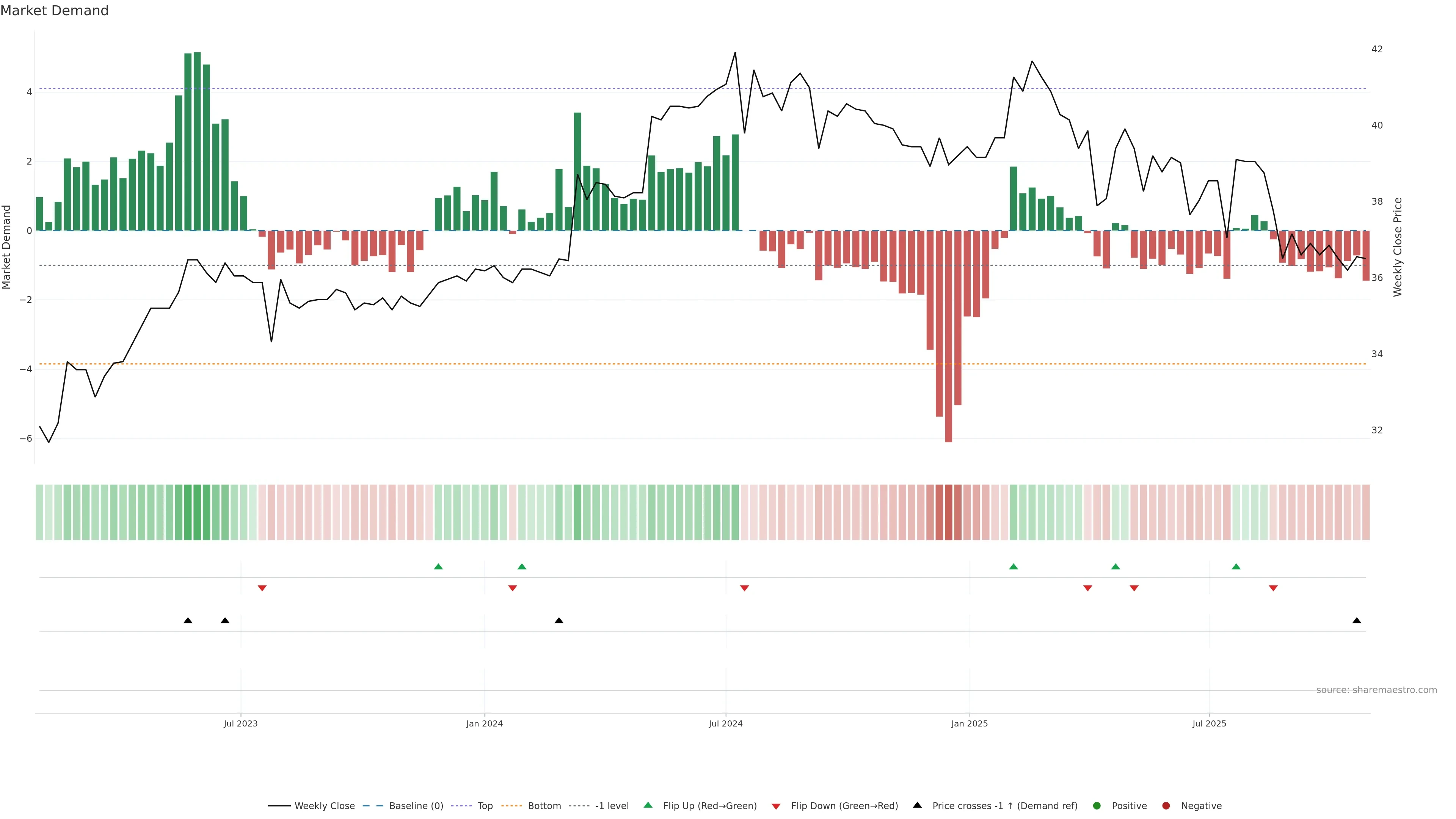Click the rightmost black triangle marker
This screenshot has height=819, width=1456.
pyautogui.click(x=1357, y=621)
